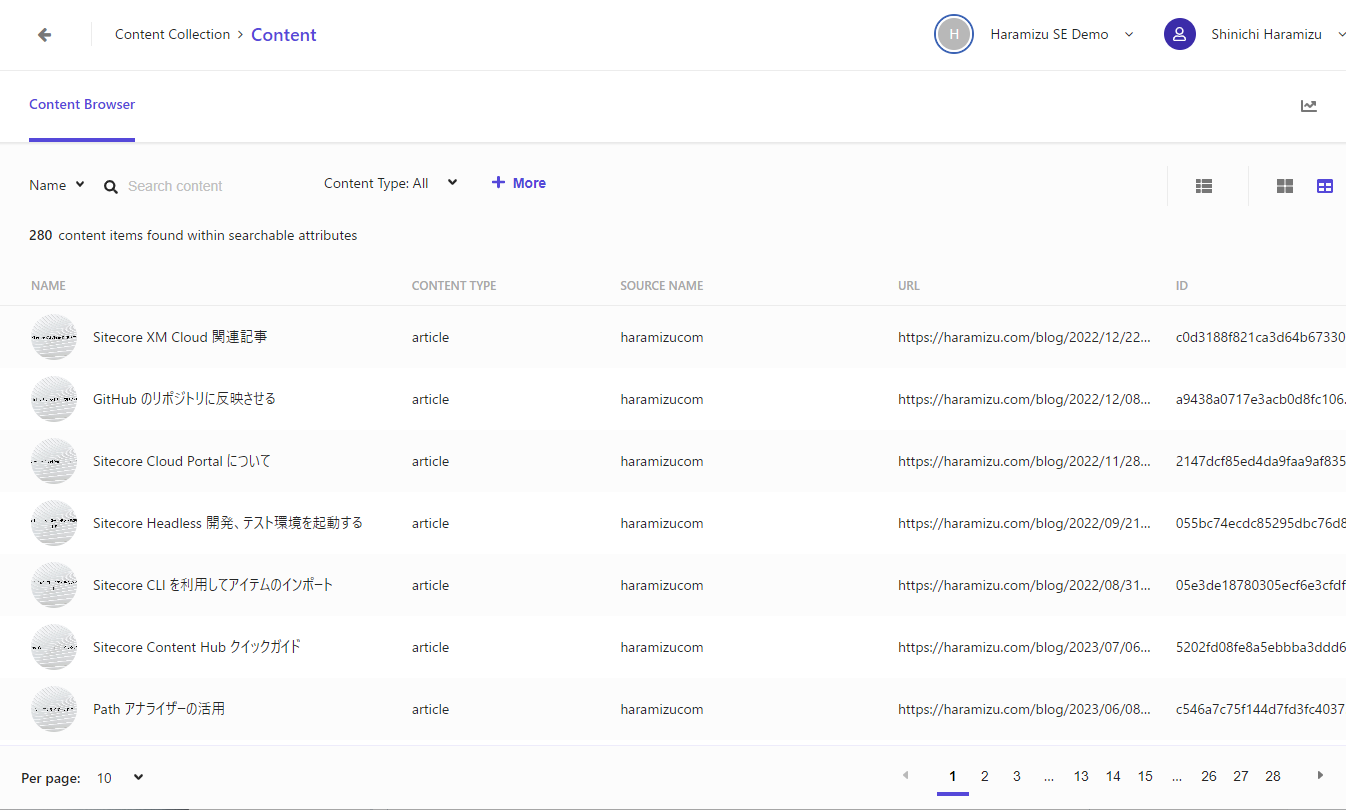
Task: Go to page 1
Action: 953,776
